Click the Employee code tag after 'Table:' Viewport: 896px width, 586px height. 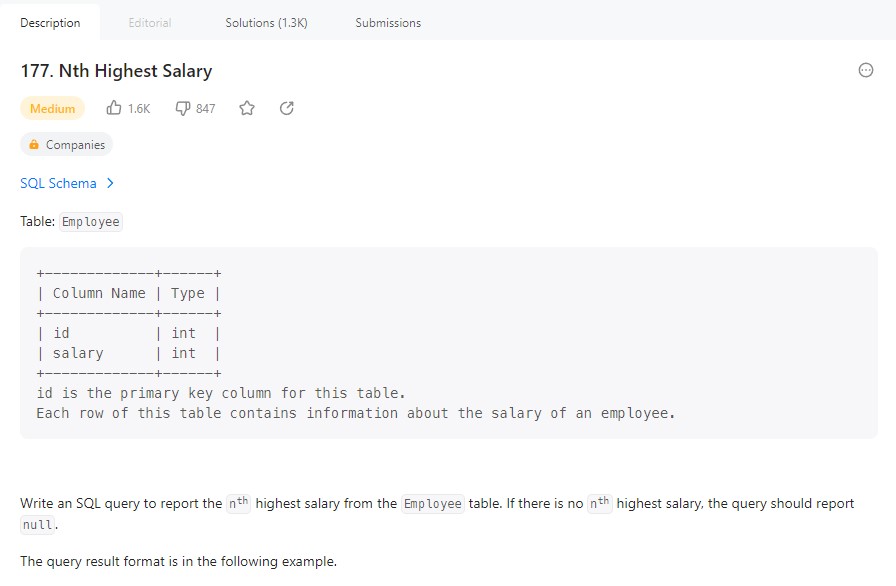(x=90, y=222)
